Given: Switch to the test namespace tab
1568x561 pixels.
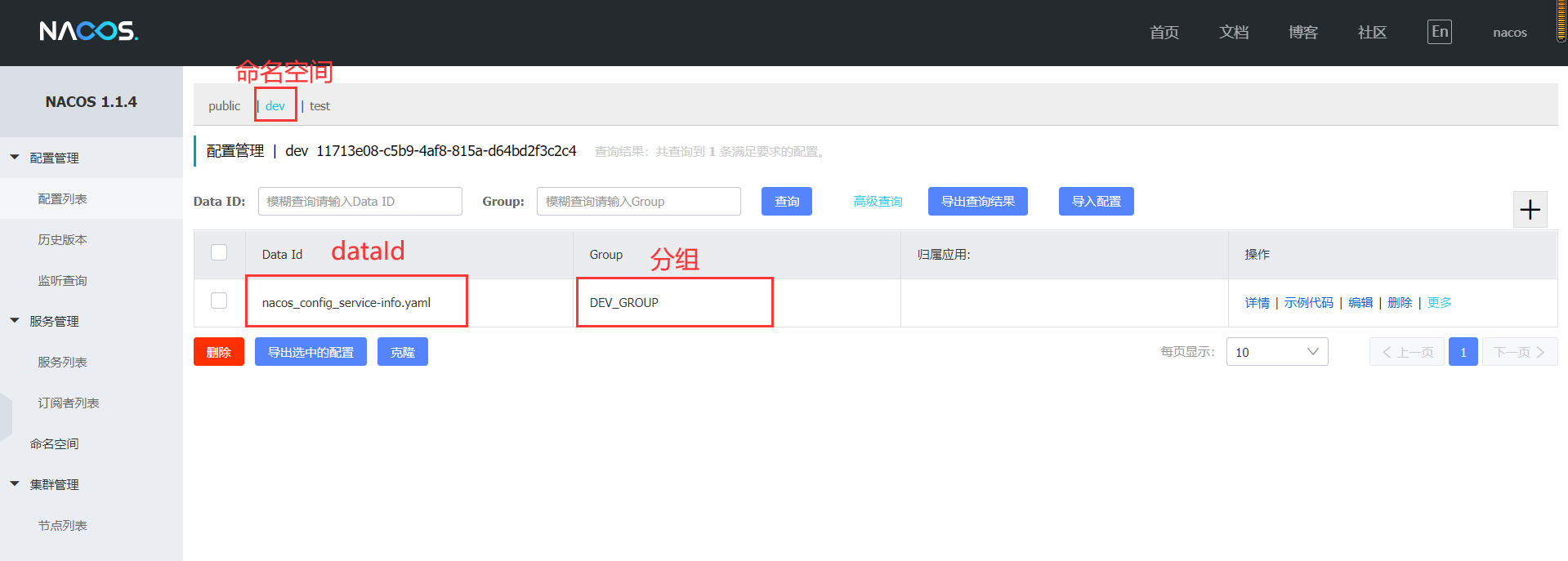Looking at the screenshot, I should point(319,106).
